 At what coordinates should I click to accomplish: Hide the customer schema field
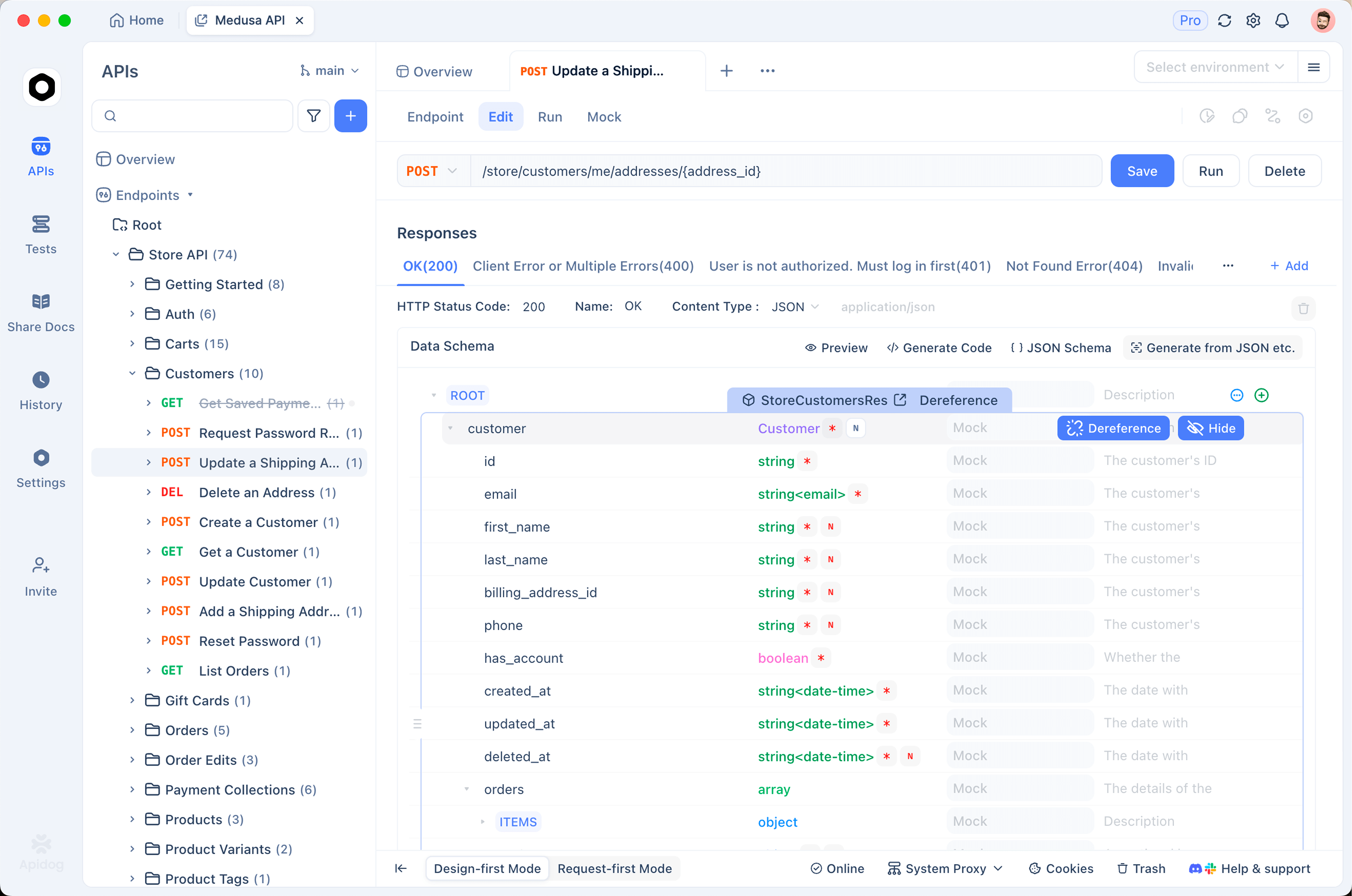click(1210, 428)
